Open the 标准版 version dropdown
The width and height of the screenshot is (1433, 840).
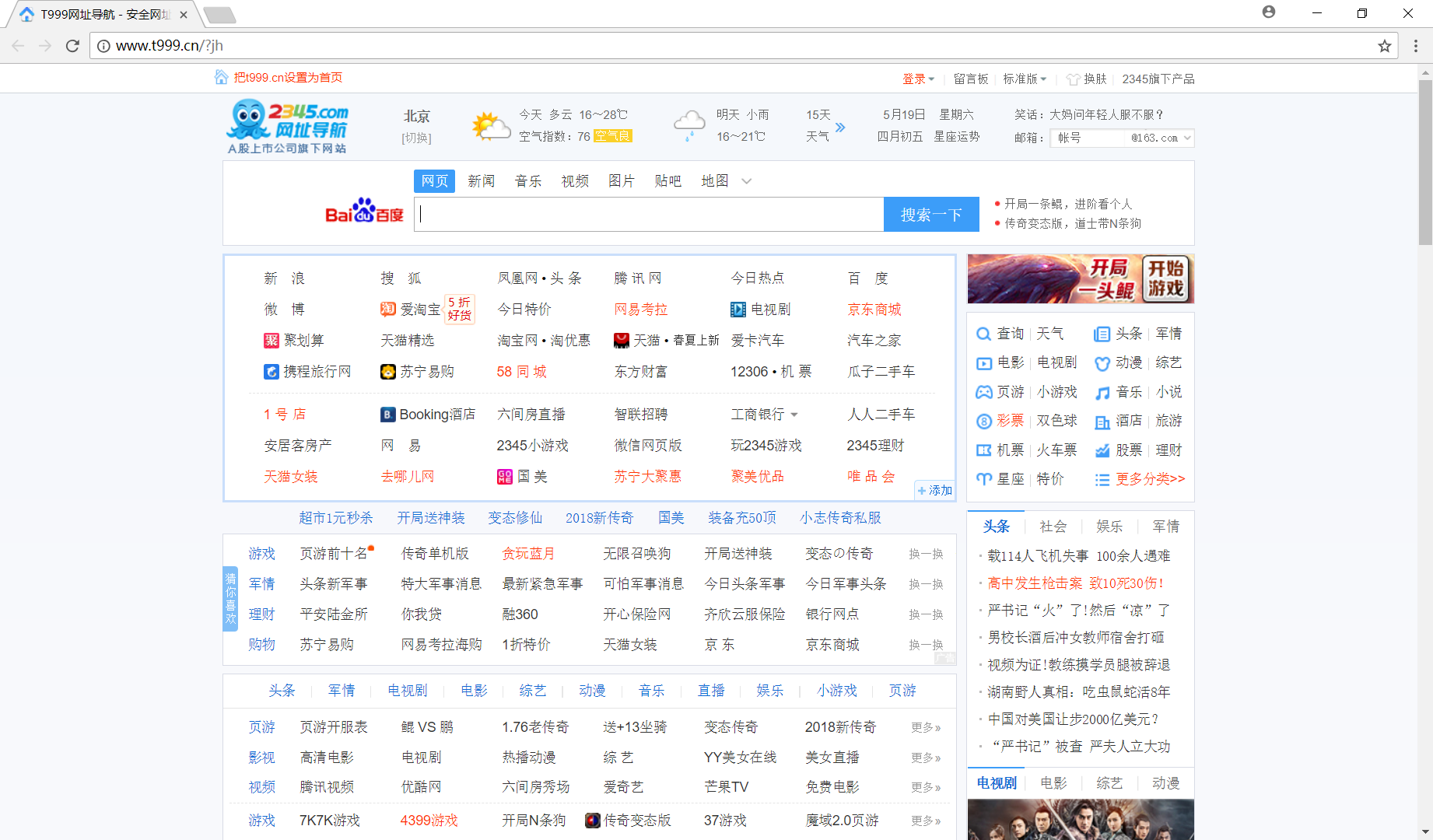1045,79
